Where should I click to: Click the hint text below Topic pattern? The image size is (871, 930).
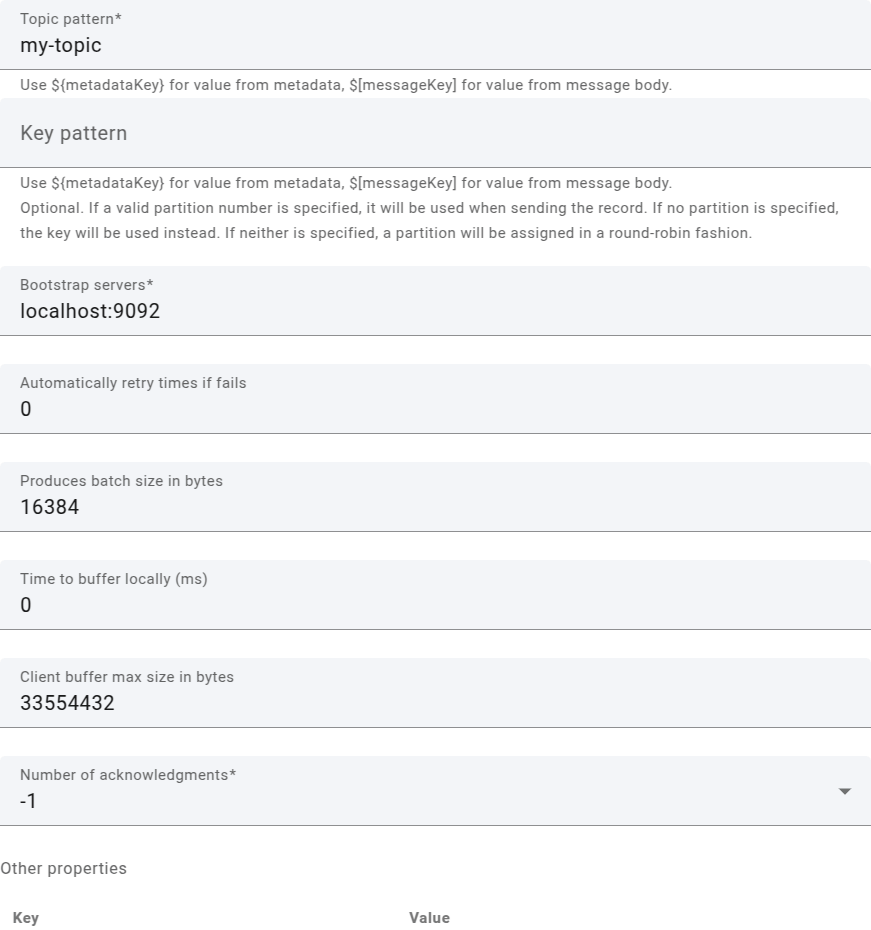(346, 85)
